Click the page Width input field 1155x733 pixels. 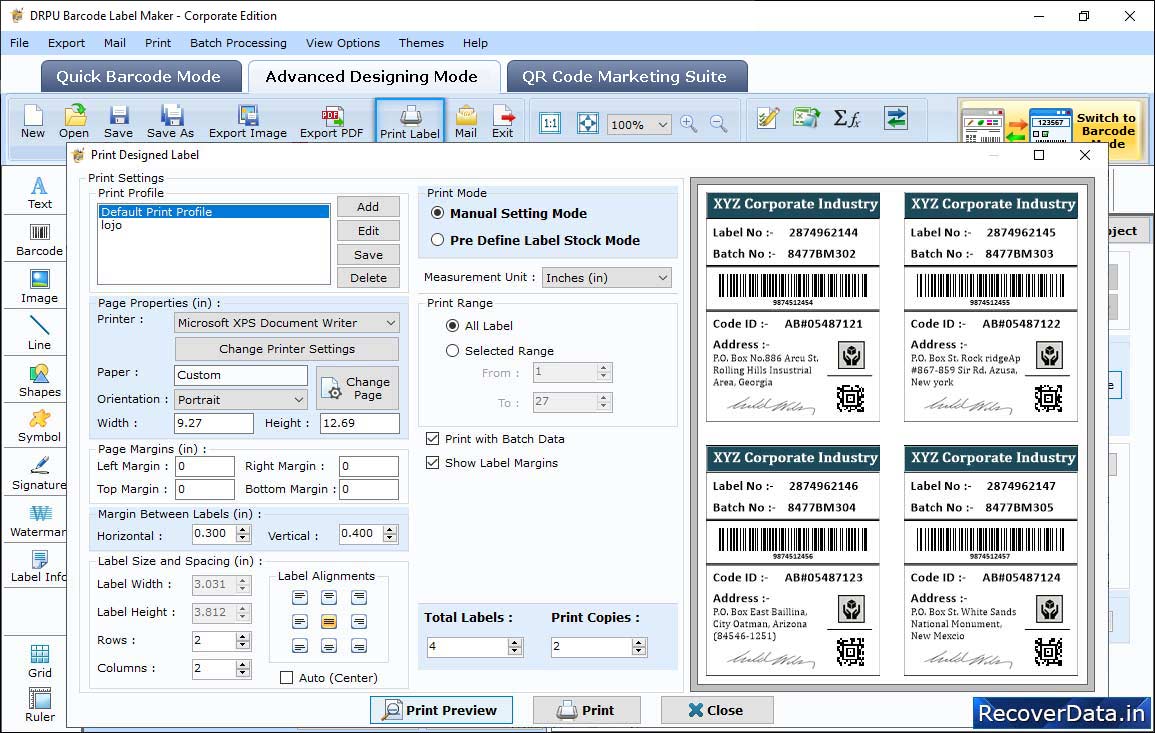[214, 423]
